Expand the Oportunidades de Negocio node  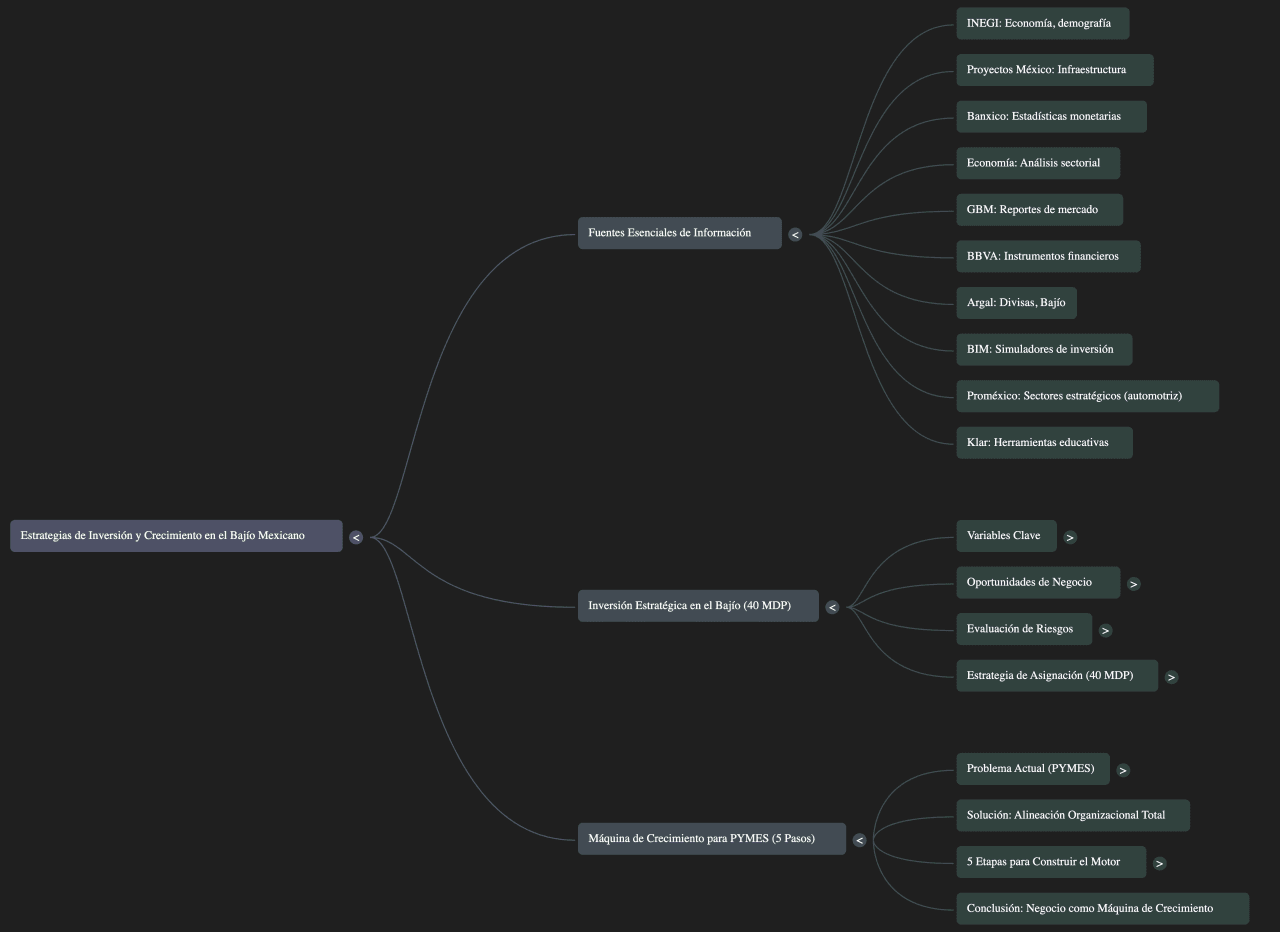click(x=1133, y=584)
